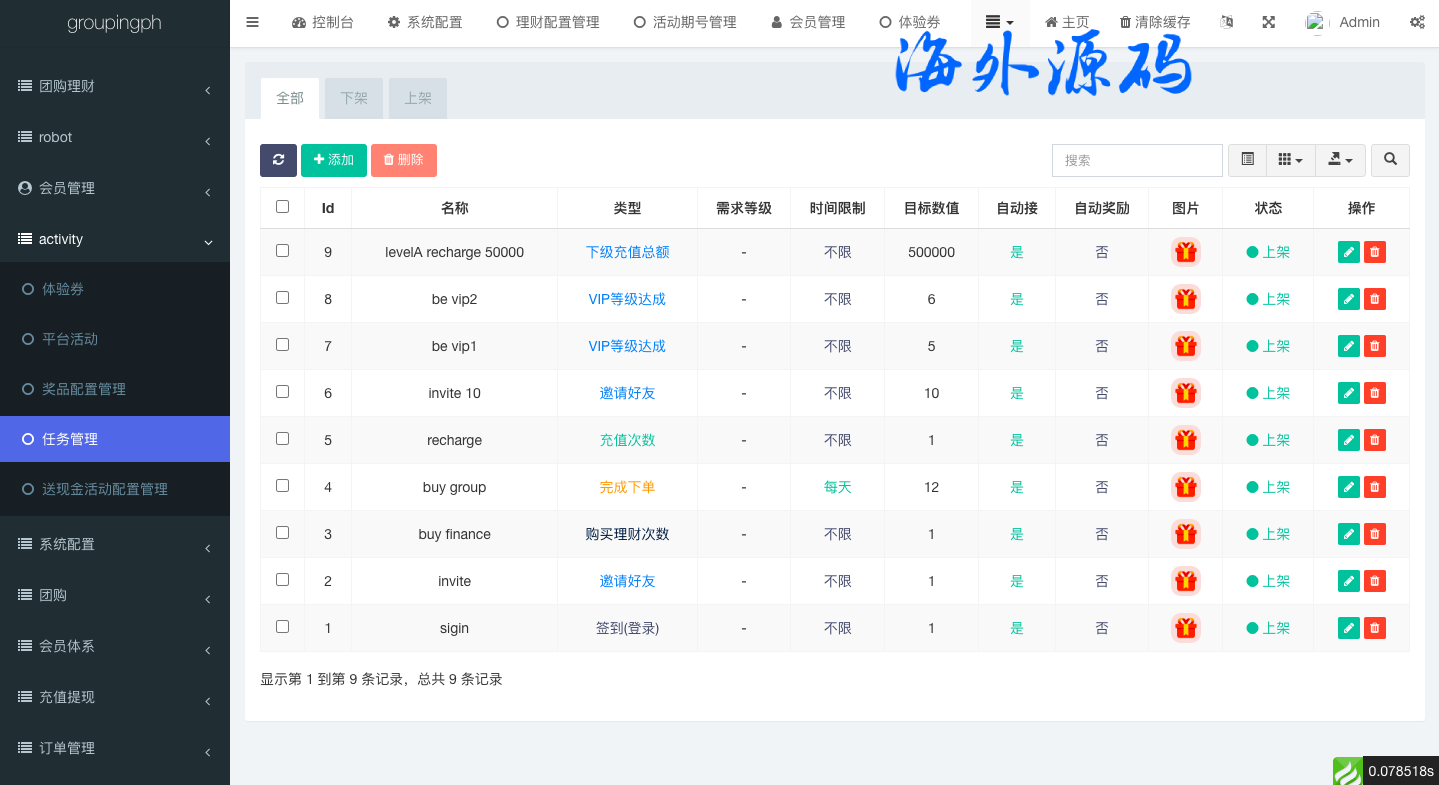Screen dimensions: 1439x785
Task: Toggle table card view icon
Action: 1247,160
